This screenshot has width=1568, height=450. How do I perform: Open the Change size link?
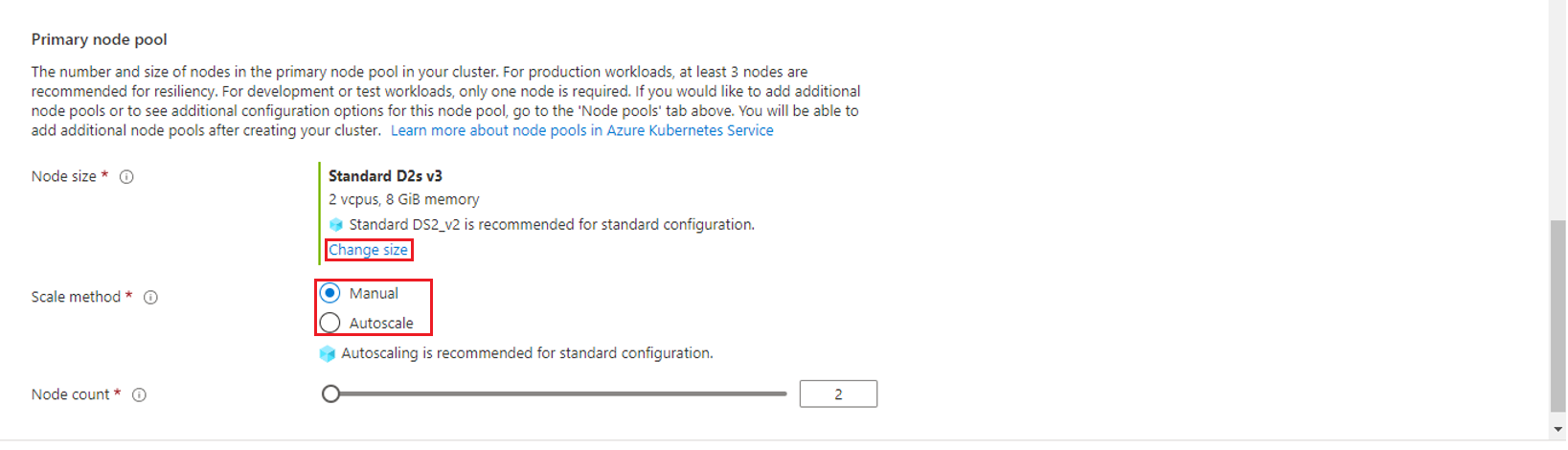369,250
